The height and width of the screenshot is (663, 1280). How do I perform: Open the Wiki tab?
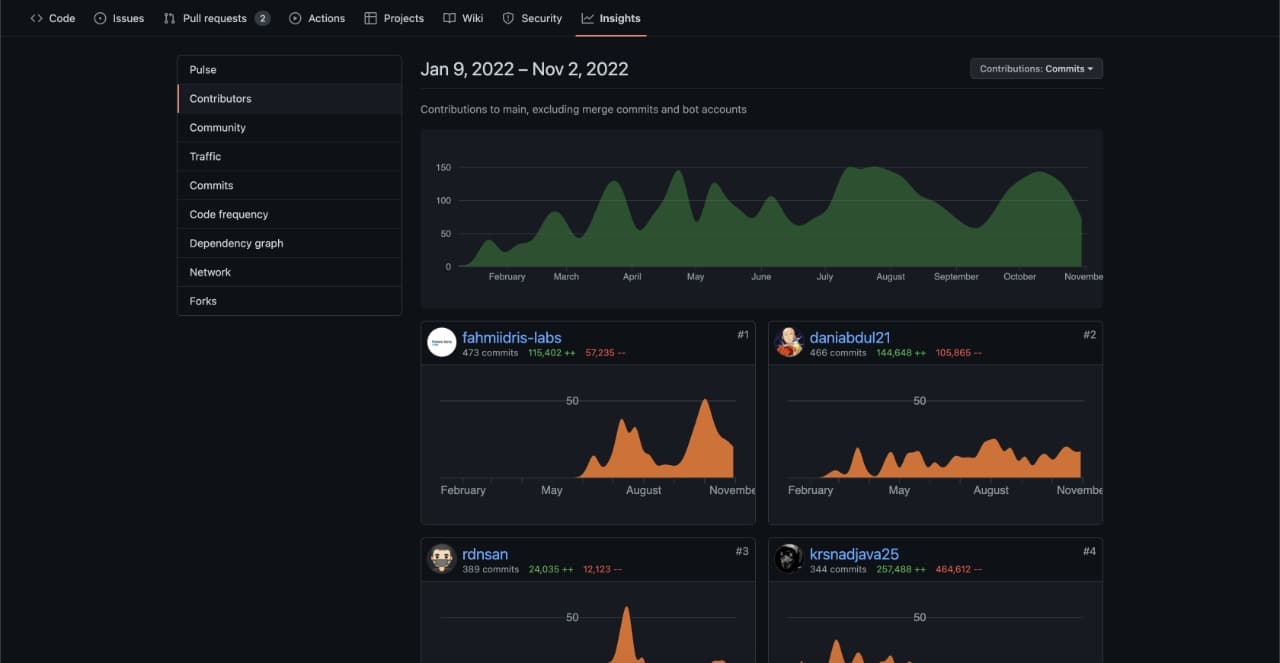(x=463, y=18)
